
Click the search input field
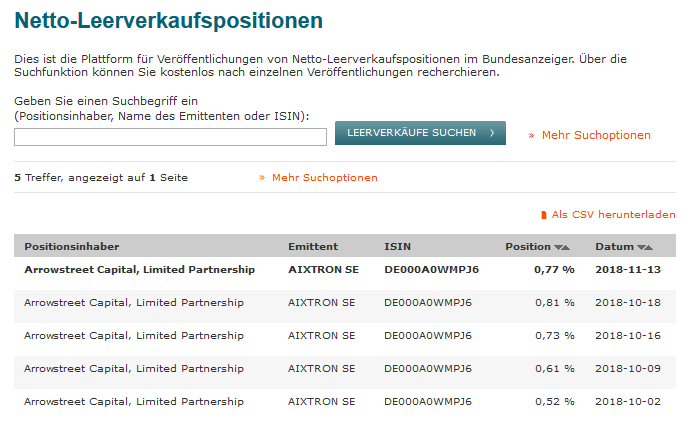coord(170,137)
